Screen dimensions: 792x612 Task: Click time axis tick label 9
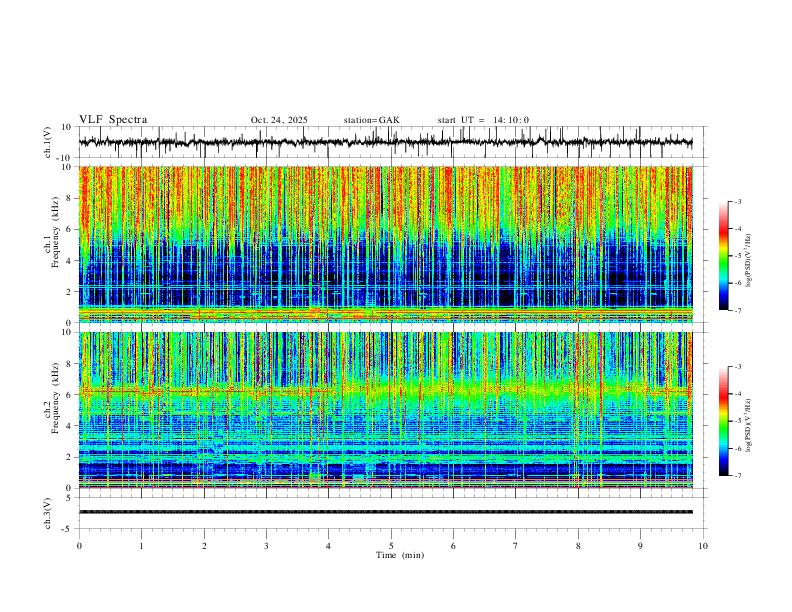(x=640, y=546)
